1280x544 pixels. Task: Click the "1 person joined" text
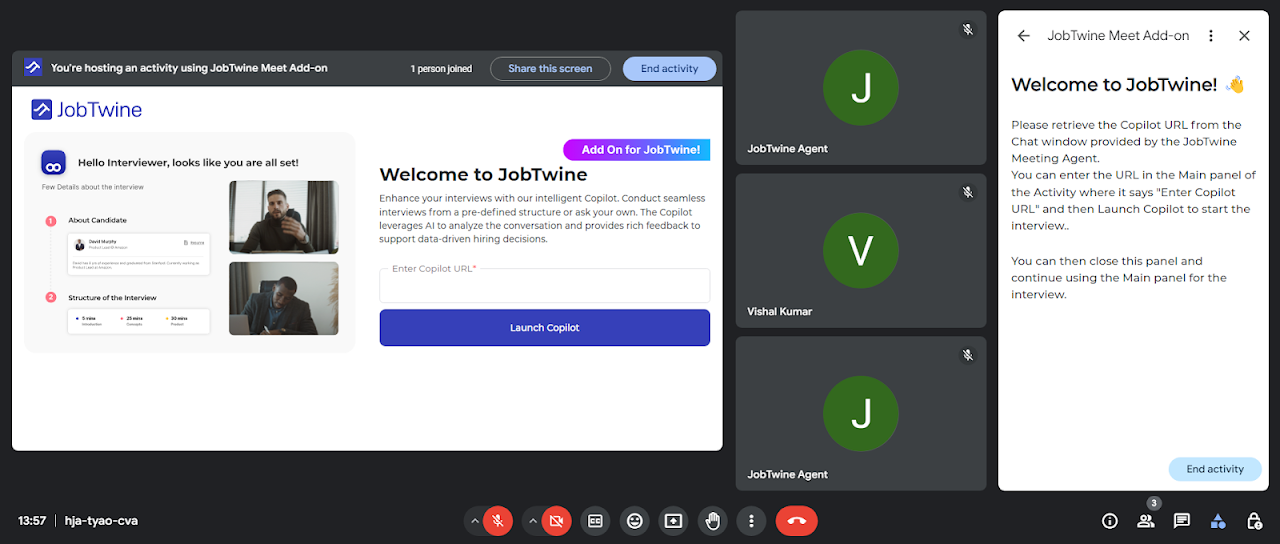(441, 69)
